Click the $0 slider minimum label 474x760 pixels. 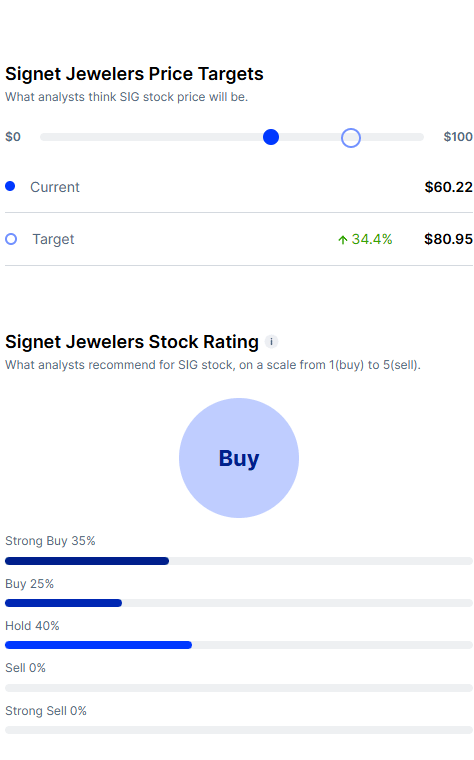coord(13,137)
